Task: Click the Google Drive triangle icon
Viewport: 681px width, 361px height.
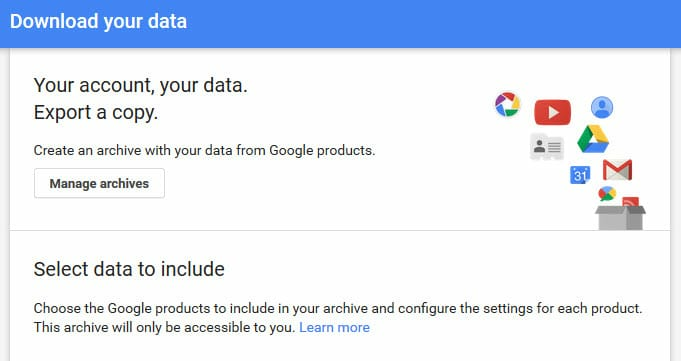Action: [593, 139]
